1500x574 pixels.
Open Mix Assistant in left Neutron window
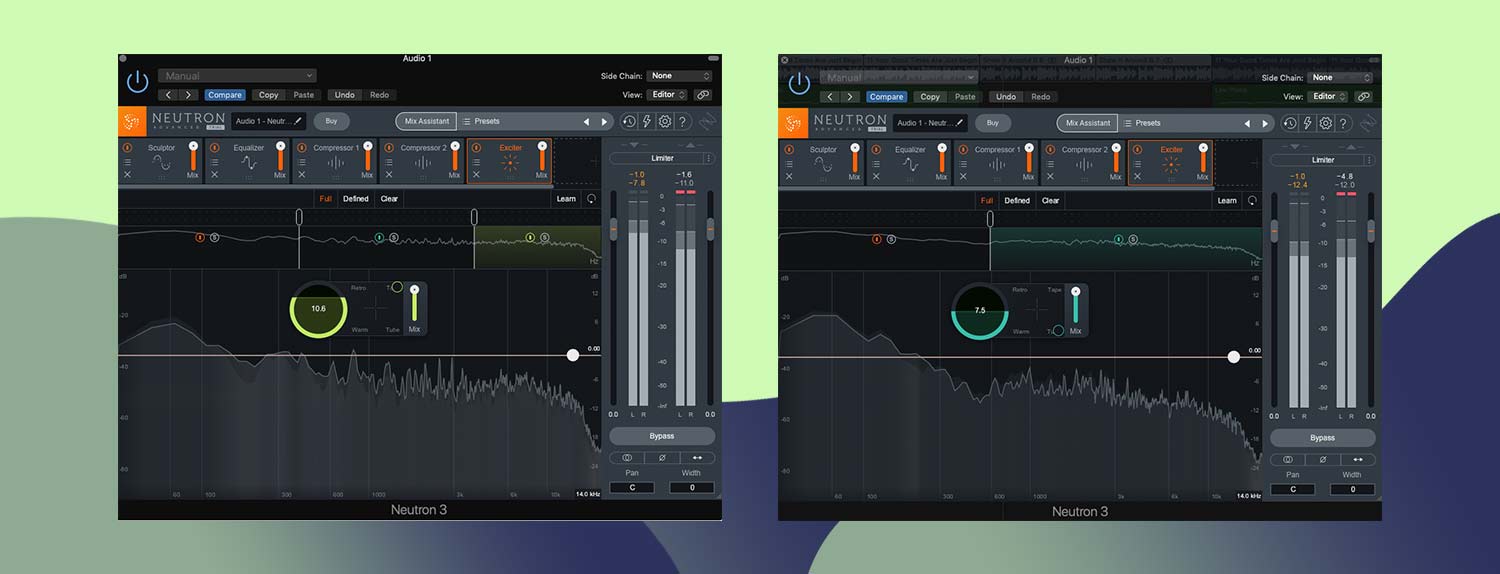(x=426, y=121)
